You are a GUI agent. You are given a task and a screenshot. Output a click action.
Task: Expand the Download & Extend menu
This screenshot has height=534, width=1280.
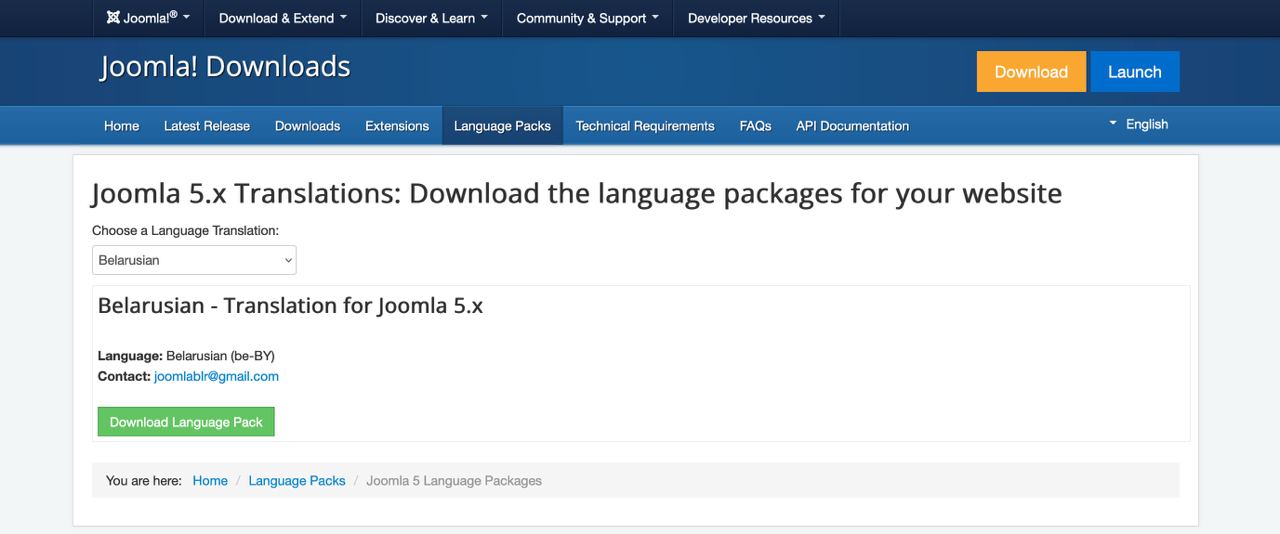coord(283,18)
